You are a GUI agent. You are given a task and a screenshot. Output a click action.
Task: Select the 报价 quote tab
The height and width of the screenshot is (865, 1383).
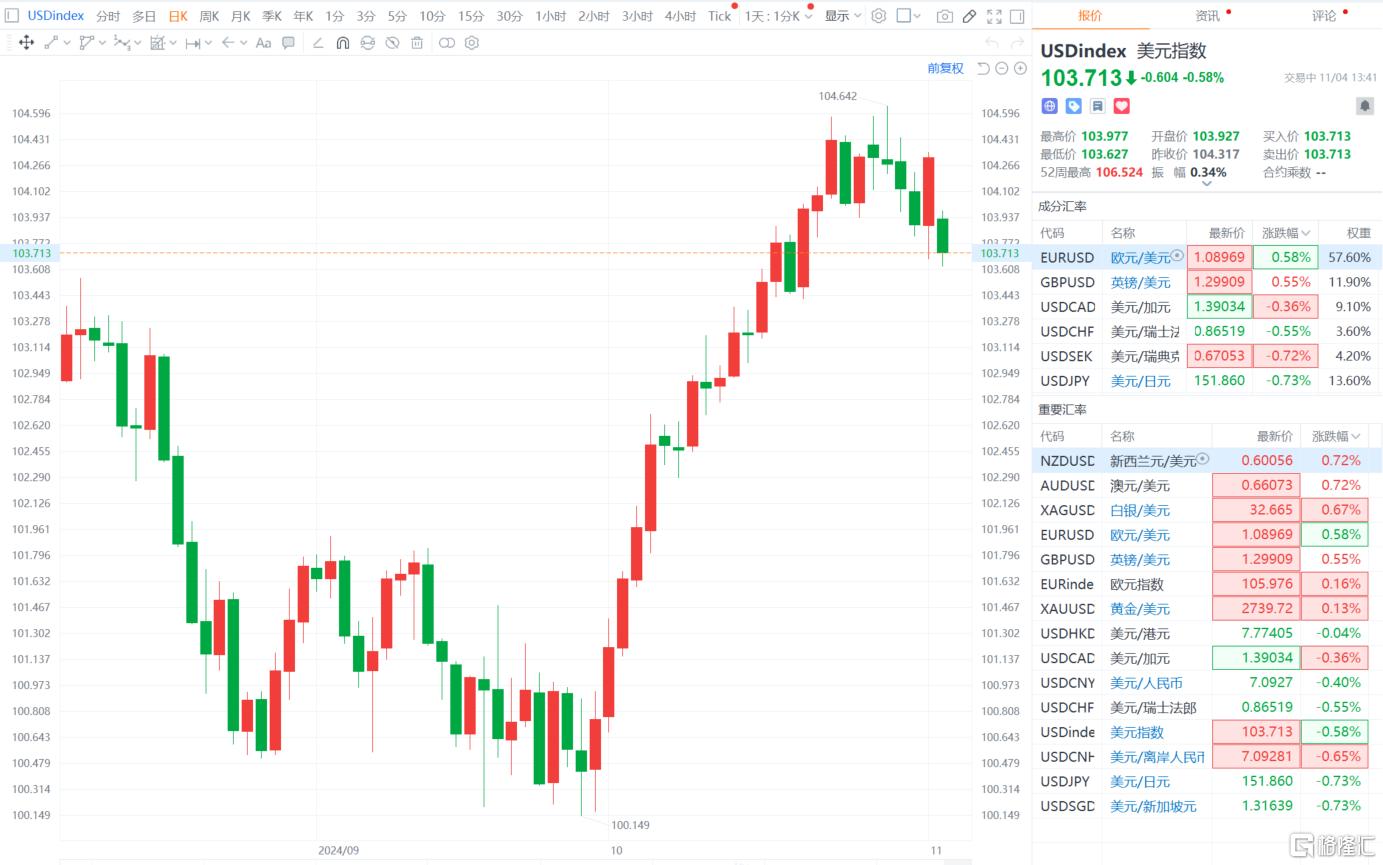[1091, 16]
